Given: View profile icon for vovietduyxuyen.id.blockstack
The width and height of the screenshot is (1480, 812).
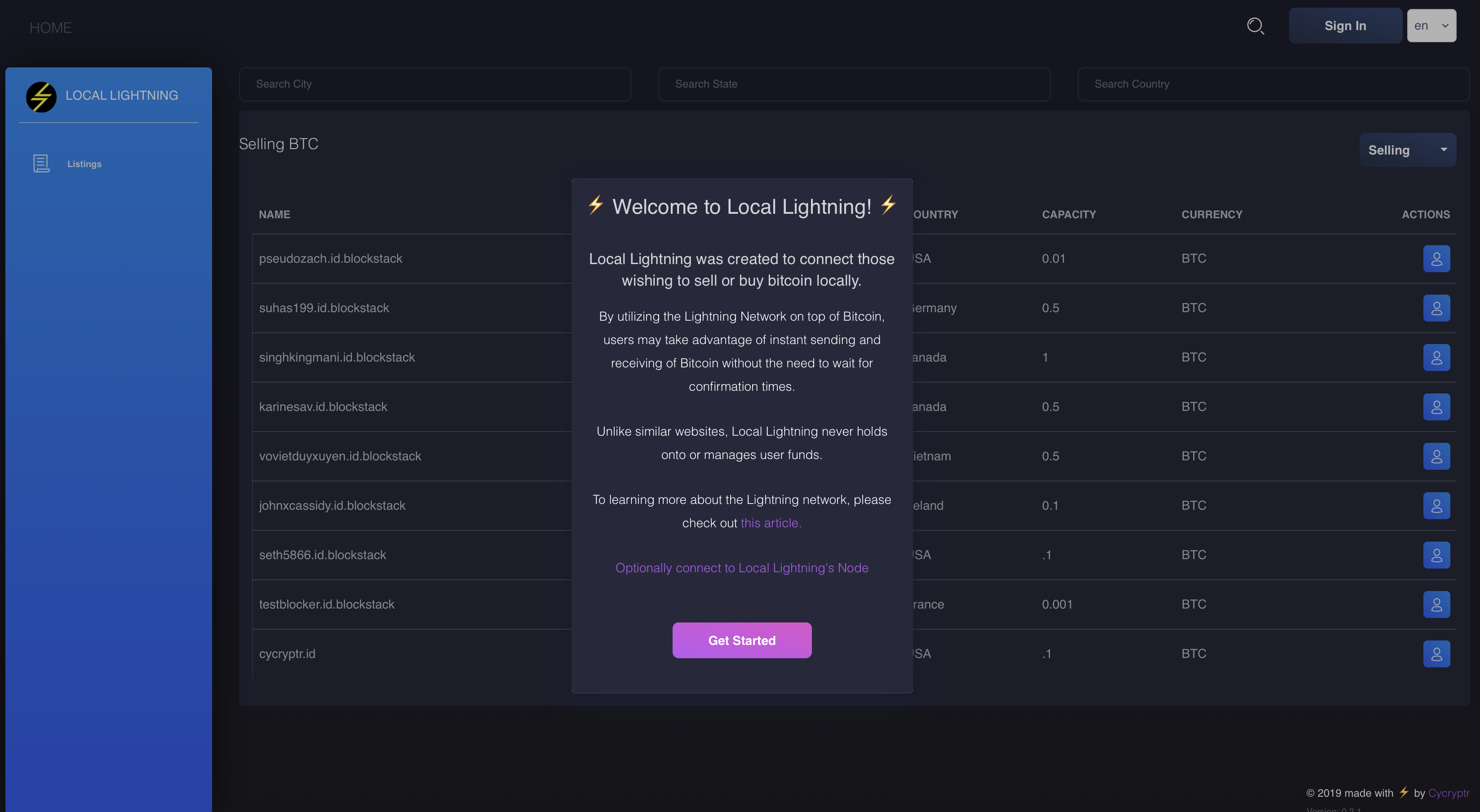Looking at the screenshot, I should [1436, 456].
